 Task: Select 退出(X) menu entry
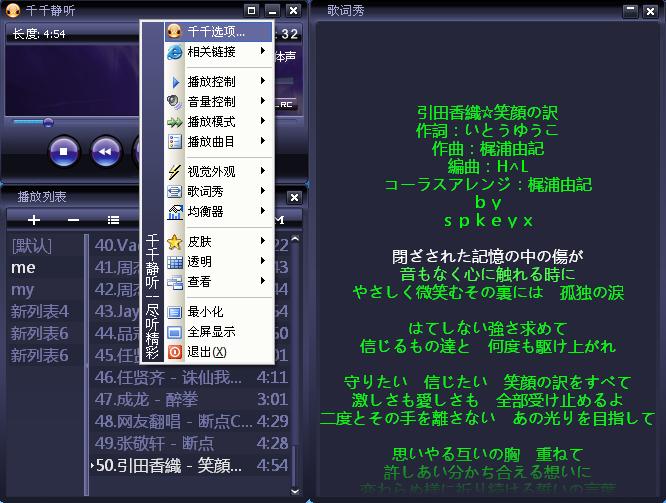(x=218, y=352)
